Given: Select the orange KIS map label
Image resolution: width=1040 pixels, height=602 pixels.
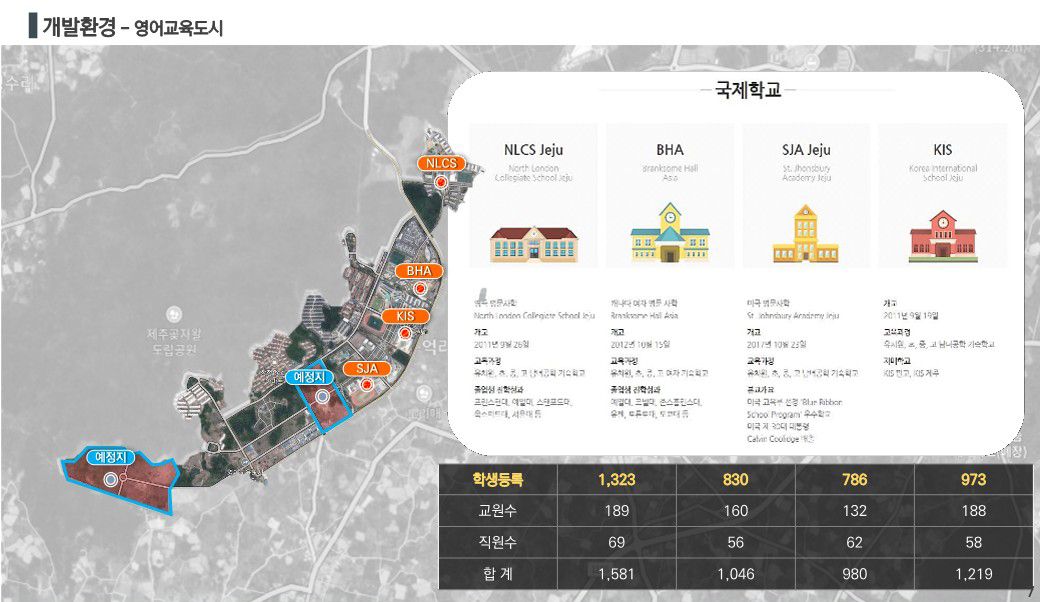Looking at the screenshot, I should click(x=405, y=316).
